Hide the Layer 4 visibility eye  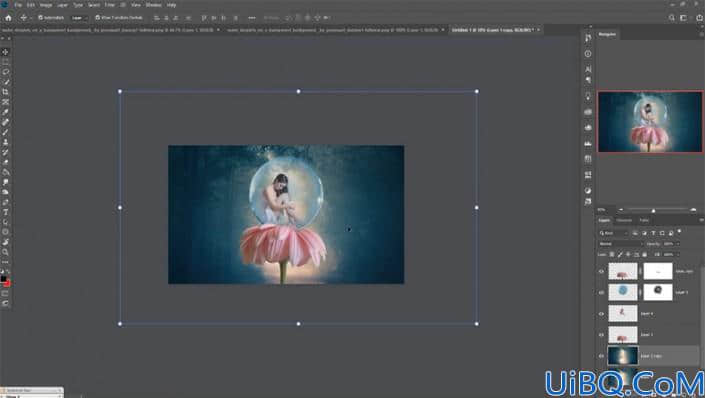(601, 314)
